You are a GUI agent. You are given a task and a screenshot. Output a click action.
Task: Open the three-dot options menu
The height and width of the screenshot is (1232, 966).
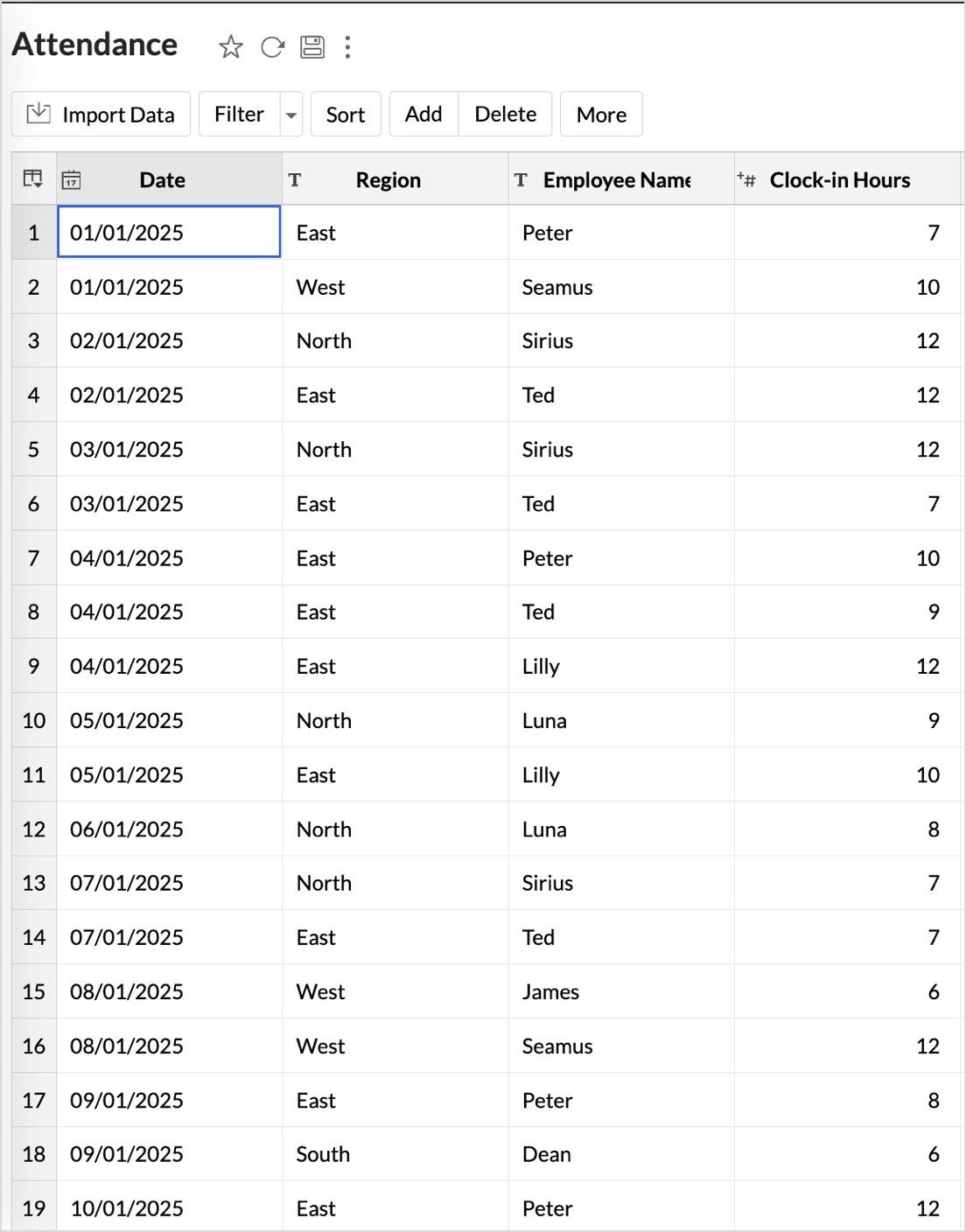click(348, 46)
